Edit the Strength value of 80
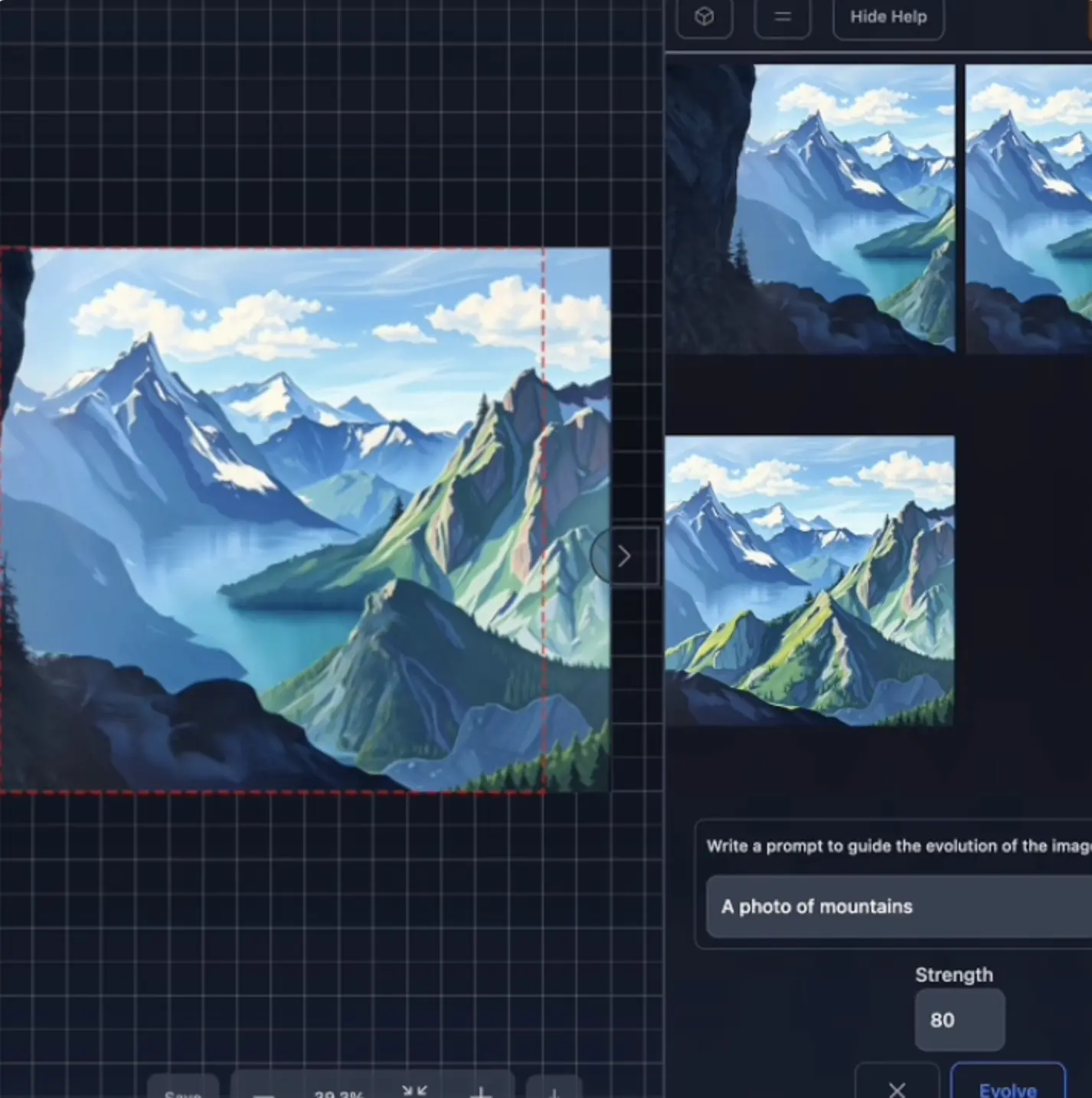Viewport: 1092px width, 1098px height. point(959,1020)
